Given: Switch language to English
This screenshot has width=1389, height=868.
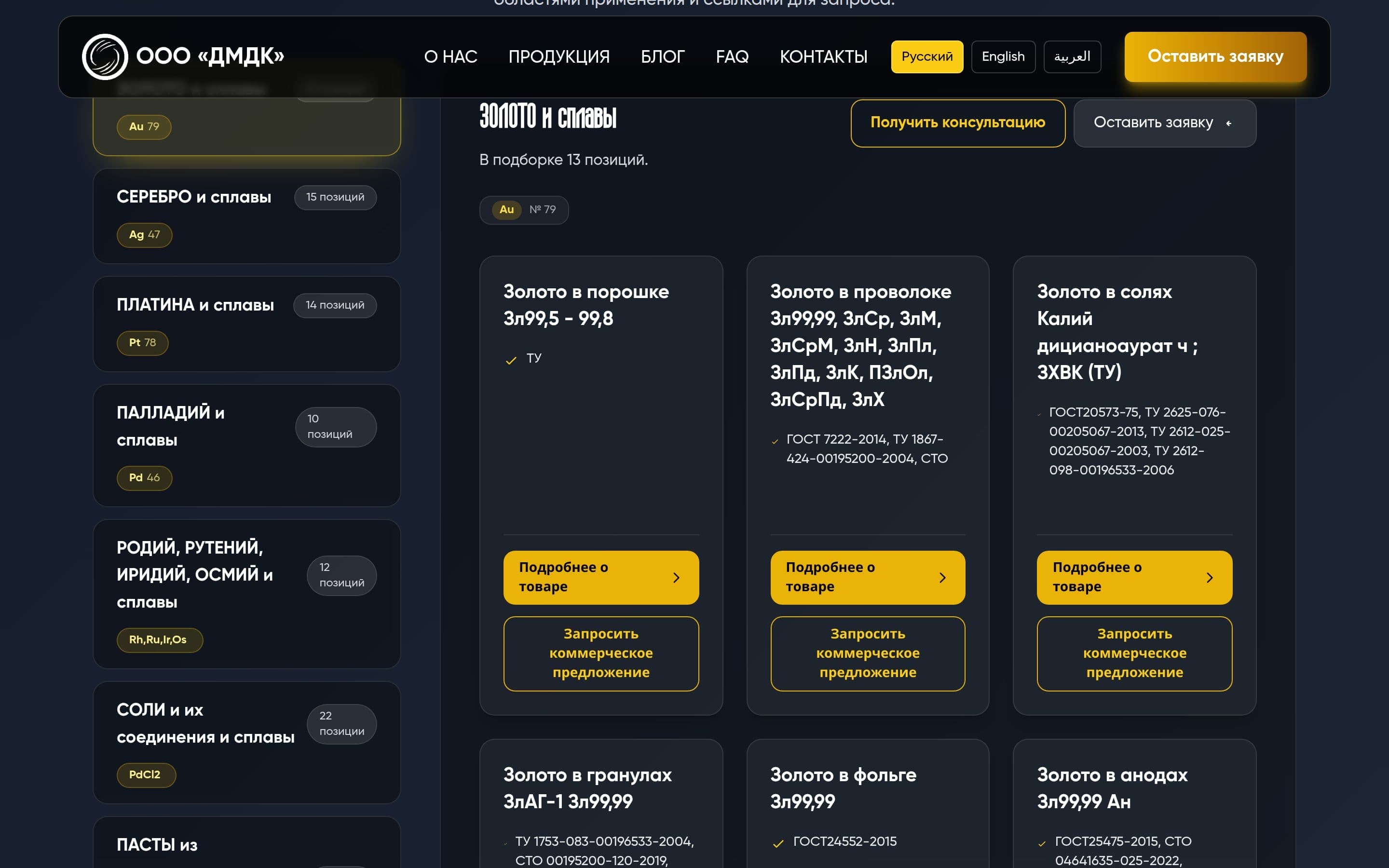Looking at the screenshot, I should click(1003, 56).
